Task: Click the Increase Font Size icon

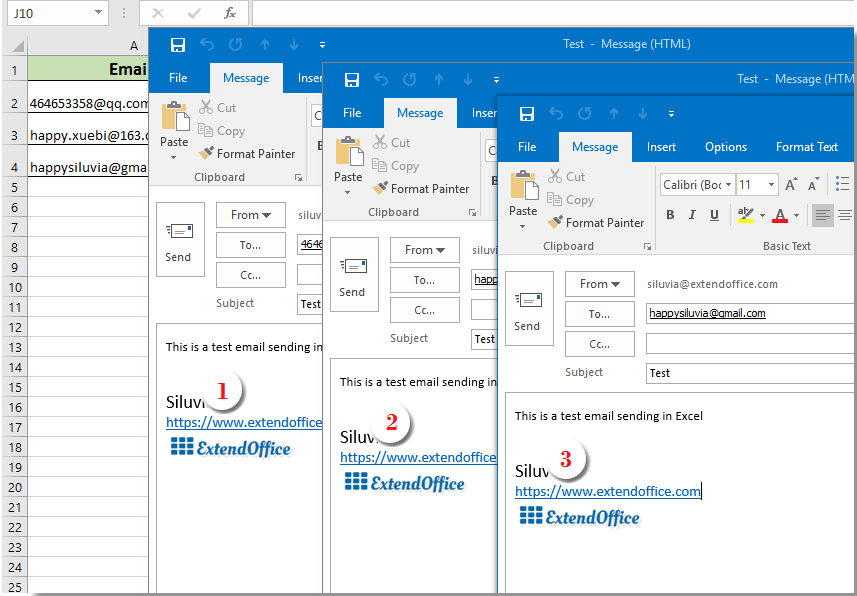Action: pyautogui.click(x=791, y=185)
